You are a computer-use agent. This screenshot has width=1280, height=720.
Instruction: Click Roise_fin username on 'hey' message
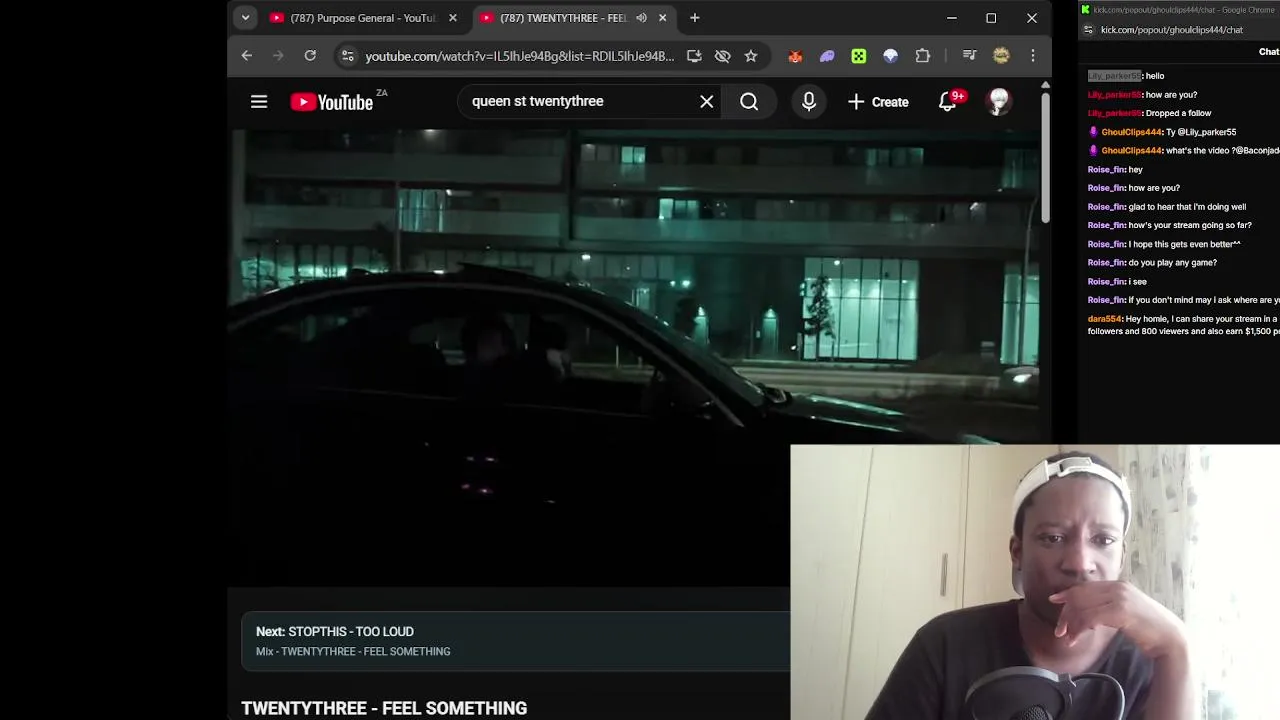tap(1106, 170)
